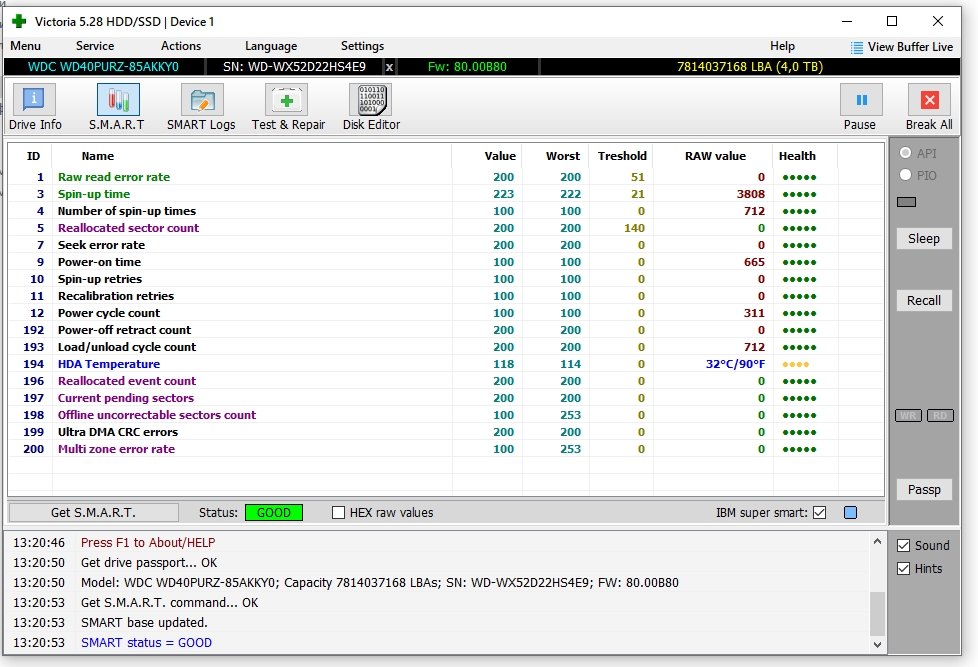978x667 pixels.
Task: Select the API radio button
Action: pyautogui.click(x=906, y=153)
